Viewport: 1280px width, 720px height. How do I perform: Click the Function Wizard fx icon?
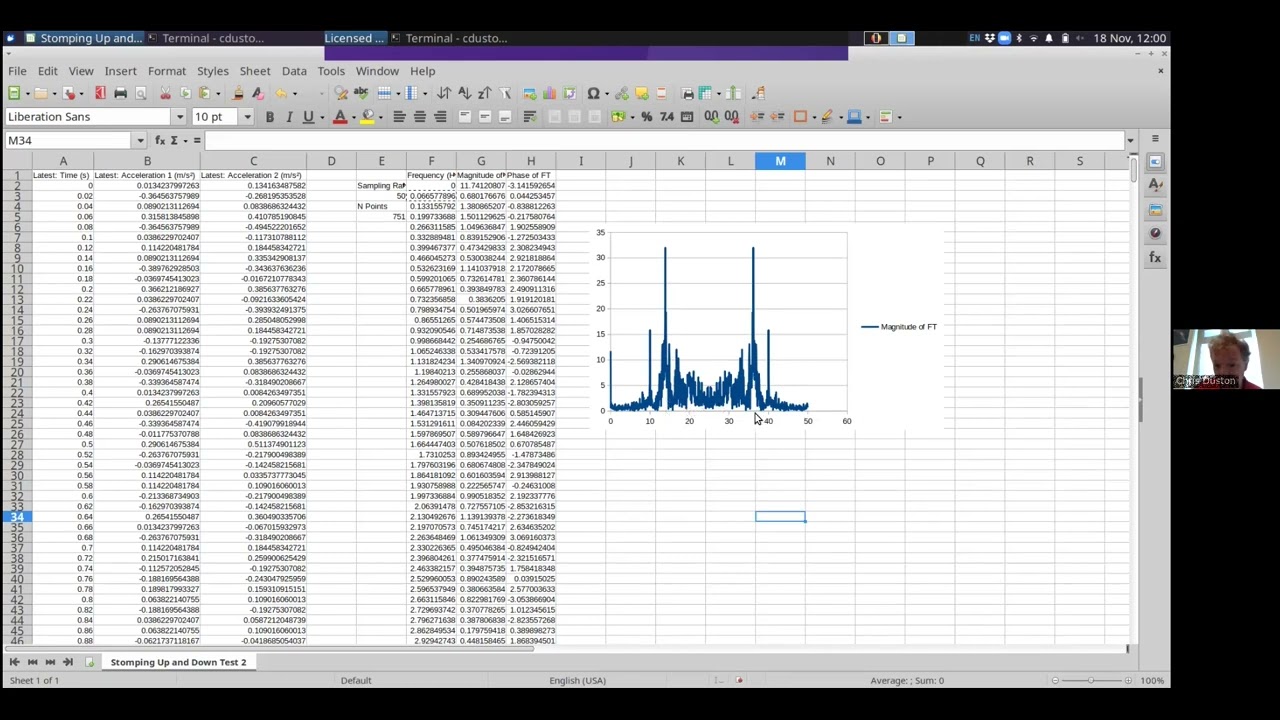159,141
